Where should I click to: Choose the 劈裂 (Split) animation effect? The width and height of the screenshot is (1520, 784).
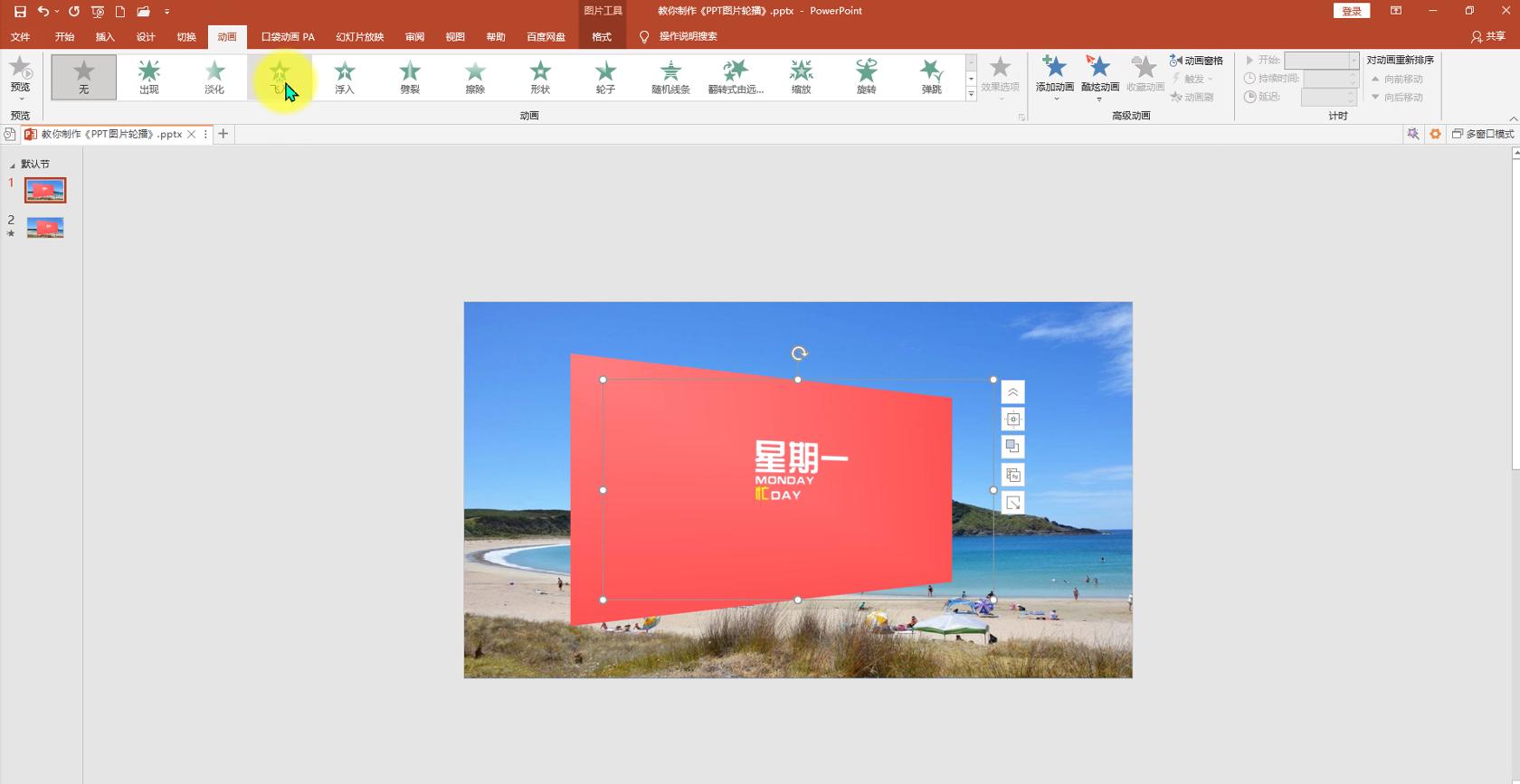[410, 76]
